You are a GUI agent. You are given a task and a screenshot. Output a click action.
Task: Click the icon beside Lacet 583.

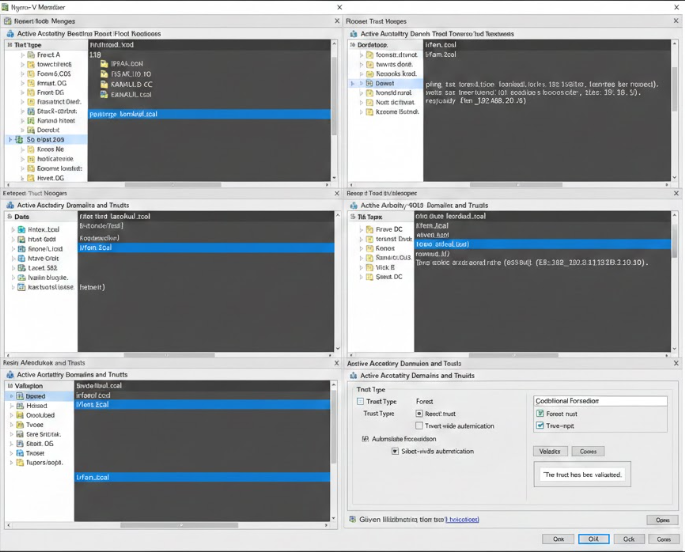21,268
